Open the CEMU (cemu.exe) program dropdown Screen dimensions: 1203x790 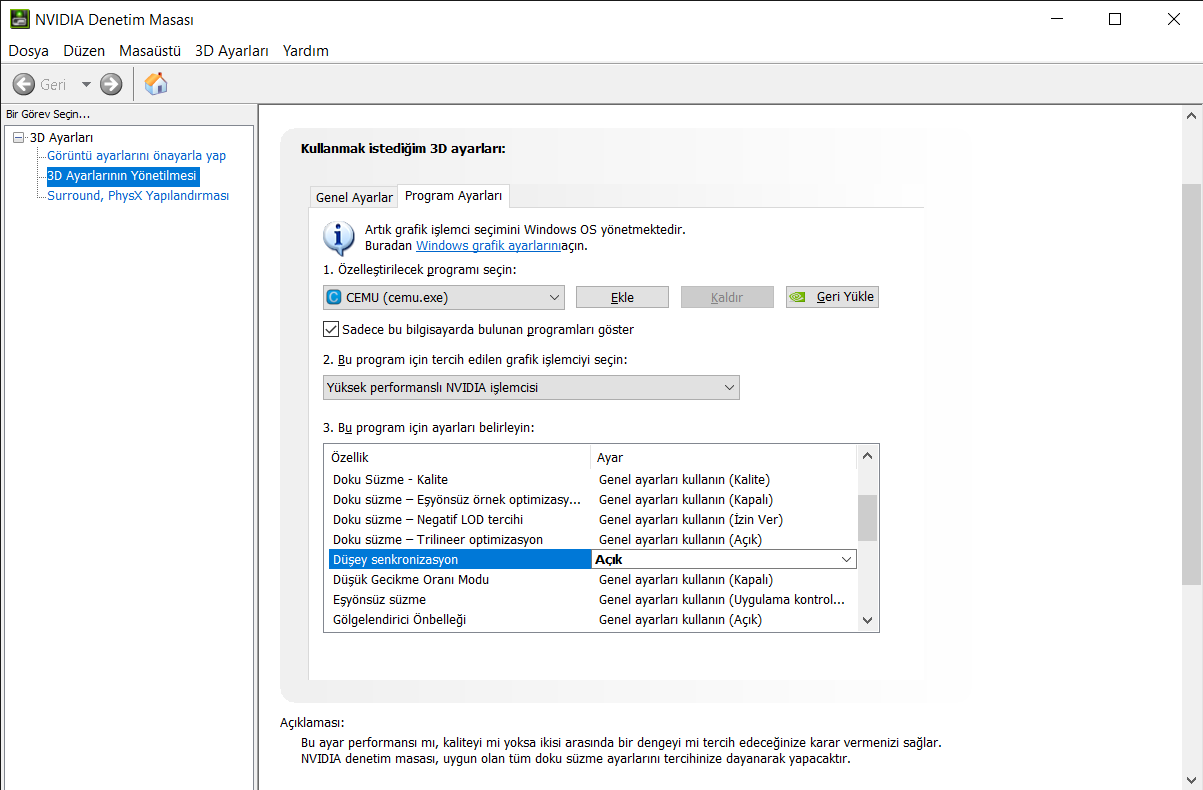[x=444, y=297]
